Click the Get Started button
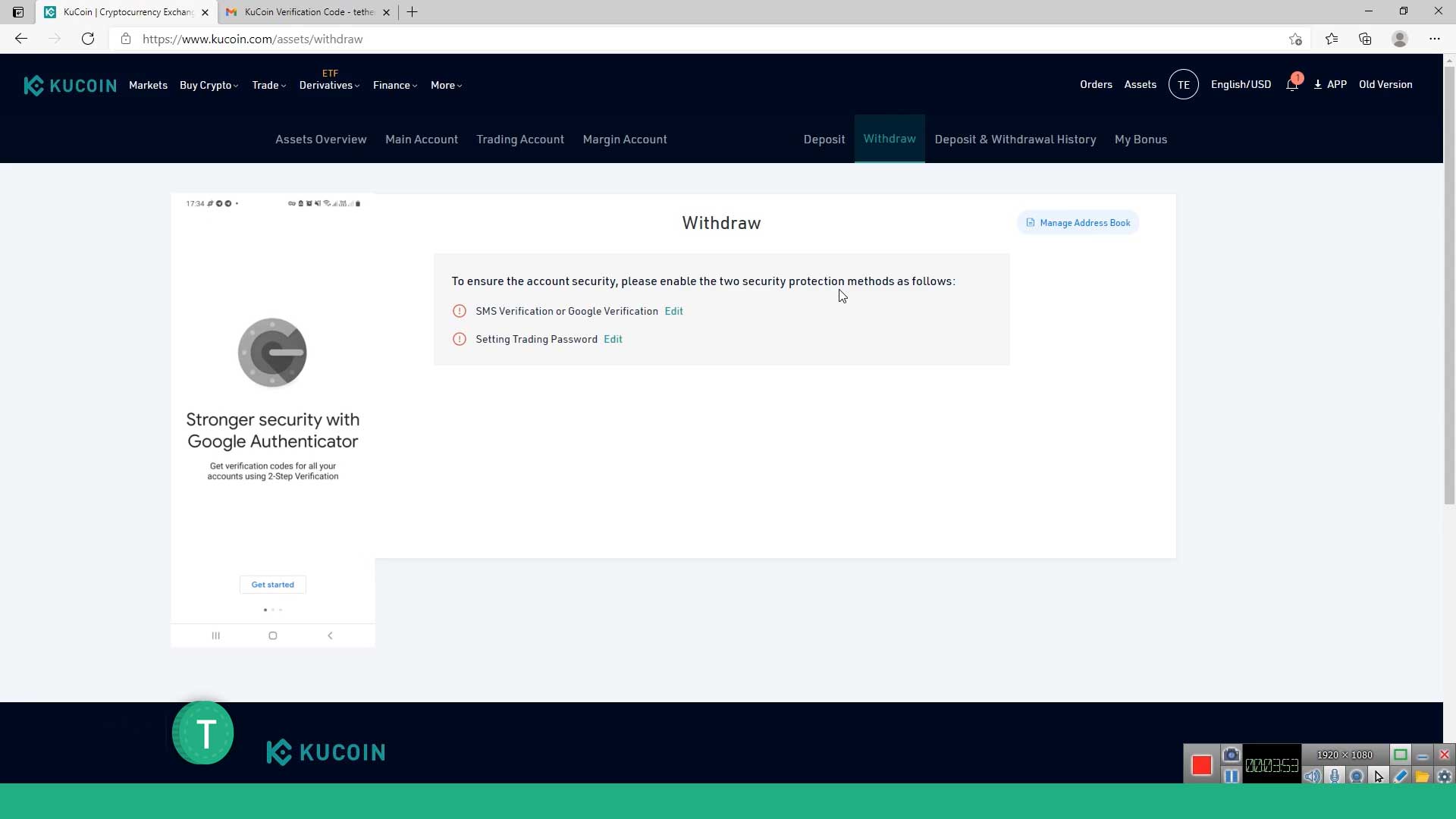1456x819 pixels. 273,583
